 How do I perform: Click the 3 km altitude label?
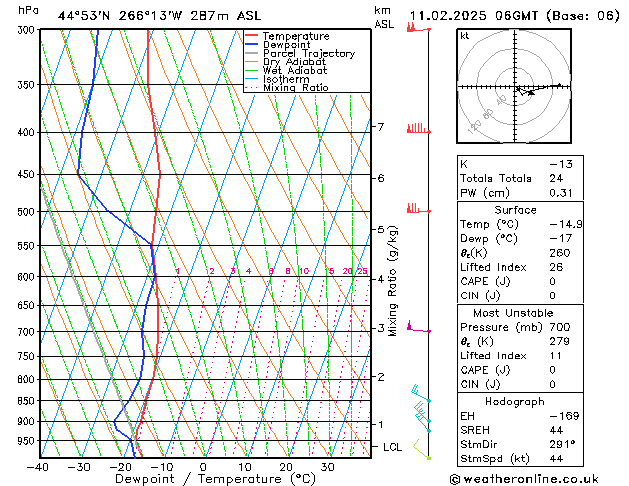pos(381,328)
